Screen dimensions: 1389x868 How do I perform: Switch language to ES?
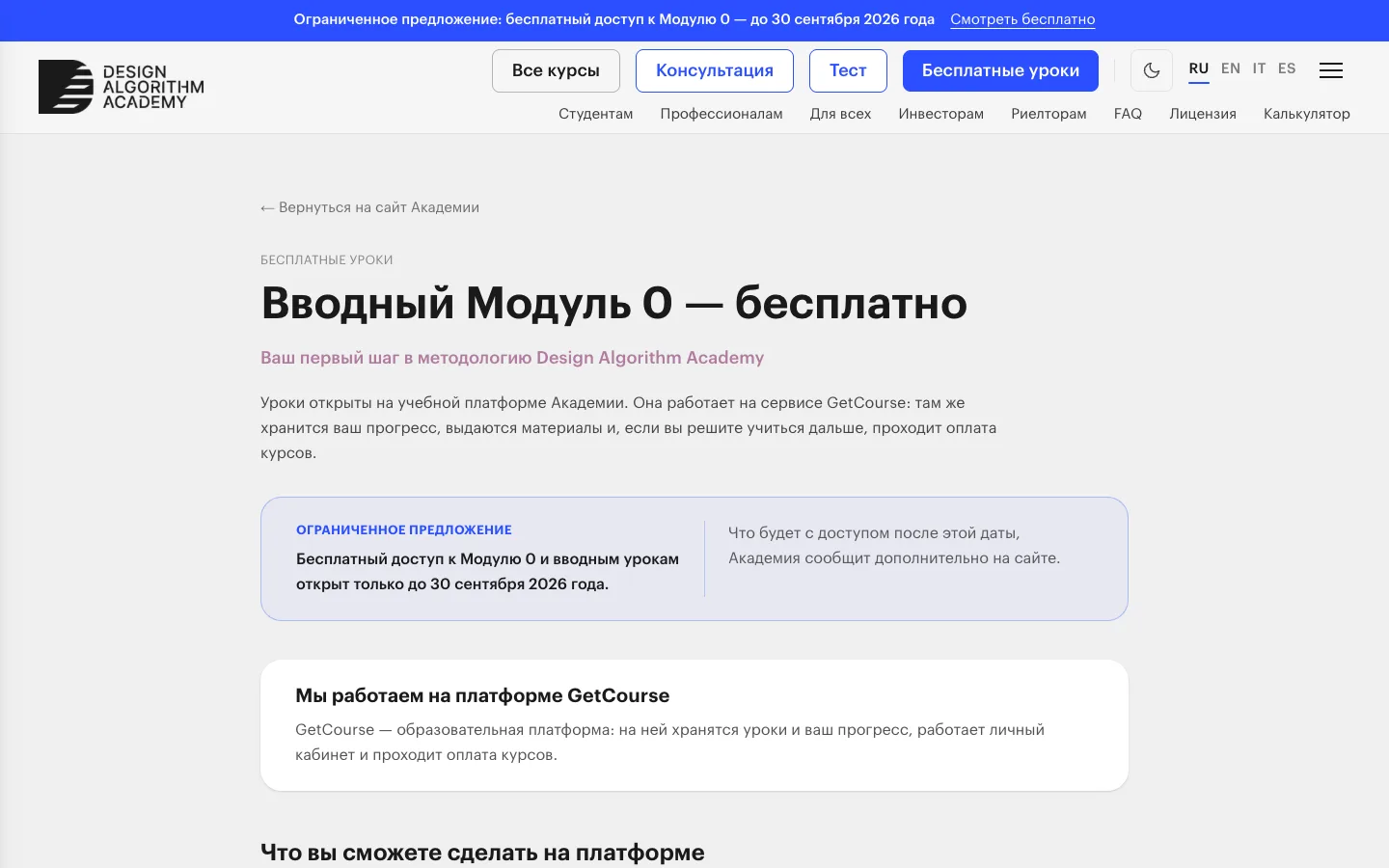click(1287, 68)
